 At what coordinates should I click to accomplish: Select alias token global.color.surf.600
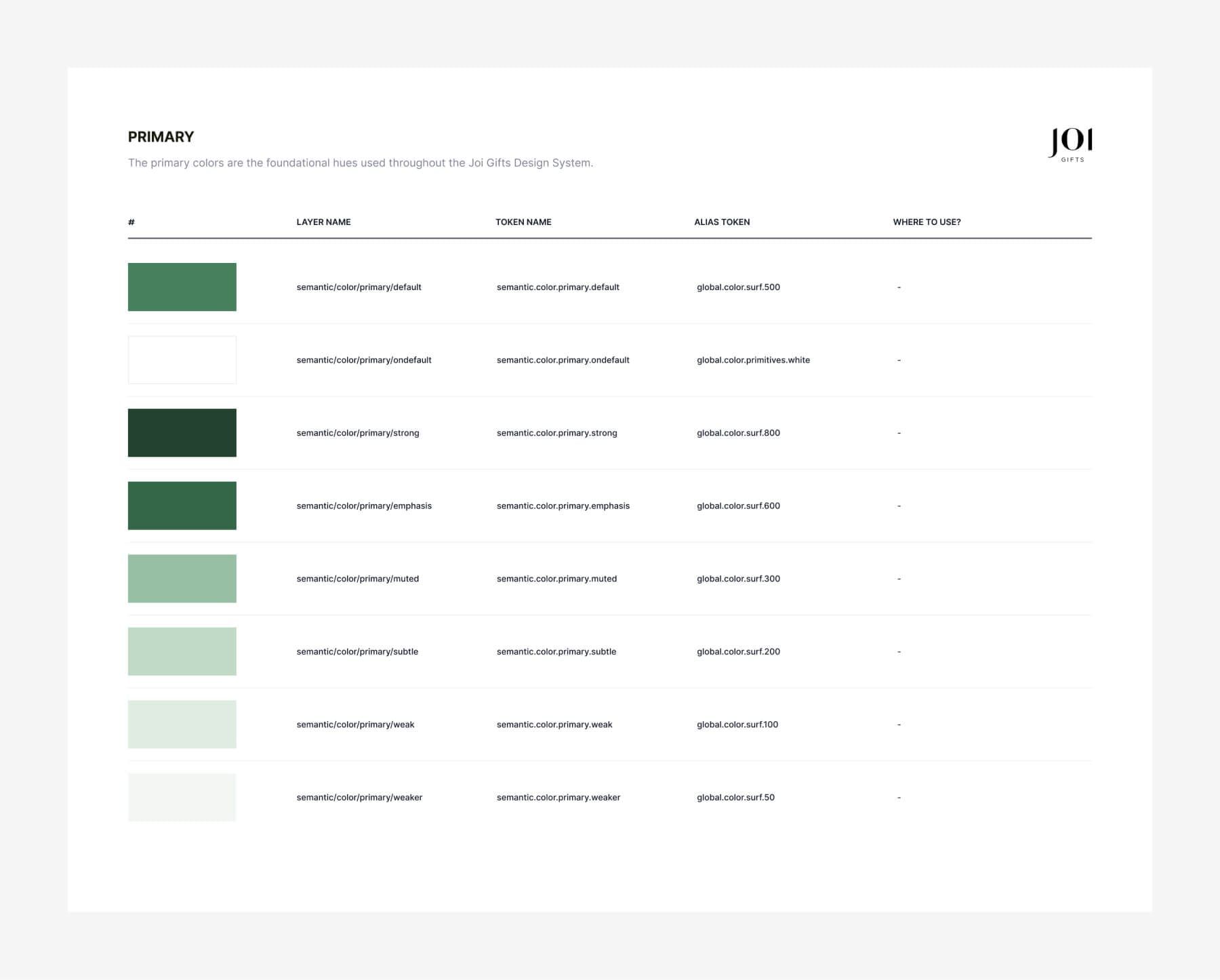[x=738, y=506]
